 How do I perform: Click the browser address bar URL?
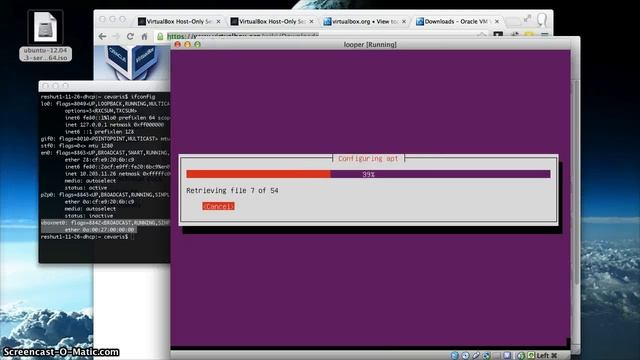243,36
